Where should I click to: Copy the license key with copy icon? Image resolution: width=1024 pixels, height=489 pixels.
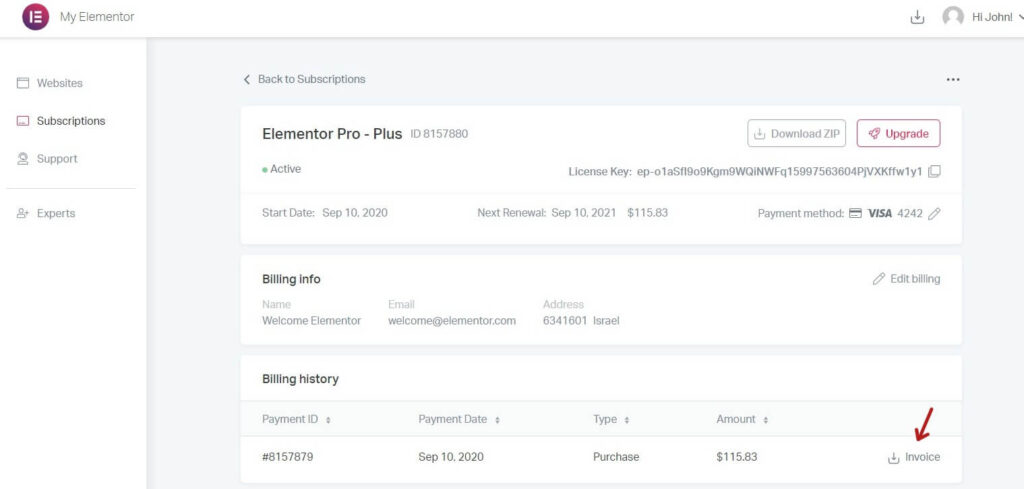[935, 172]
